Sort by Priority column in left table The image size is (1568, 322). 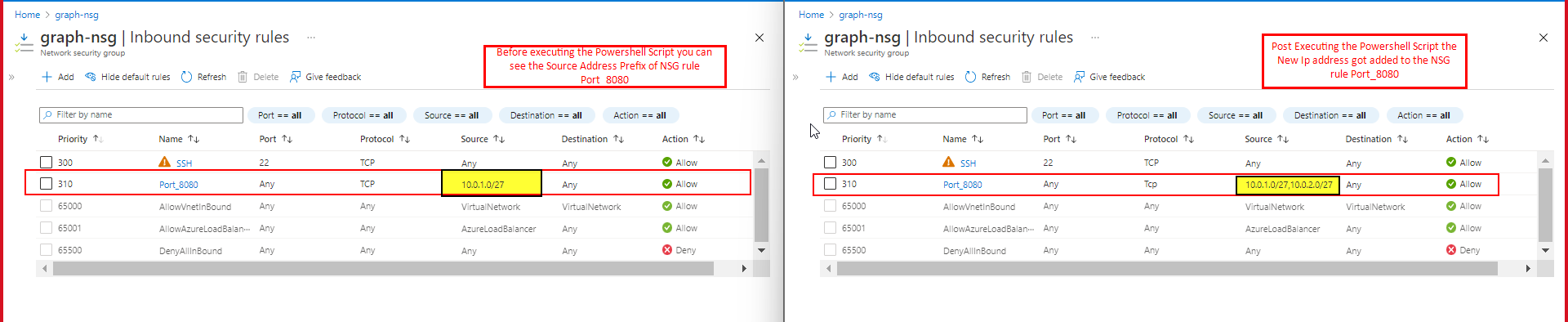click(x=80, y=139)
